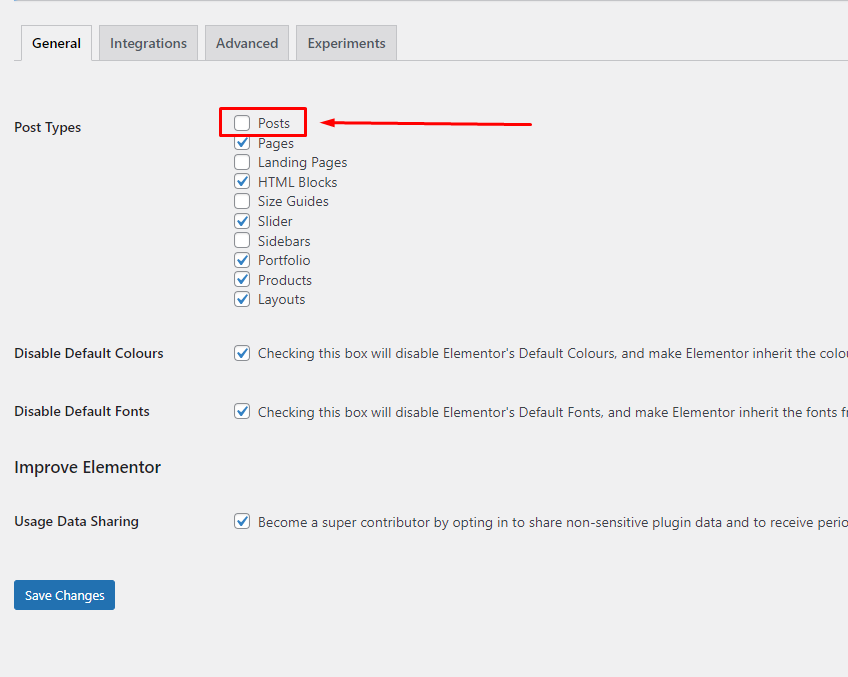The width and height of the screenshot is (848, 677).
Task: Open the Experiments tab
Action: [347, 43]
